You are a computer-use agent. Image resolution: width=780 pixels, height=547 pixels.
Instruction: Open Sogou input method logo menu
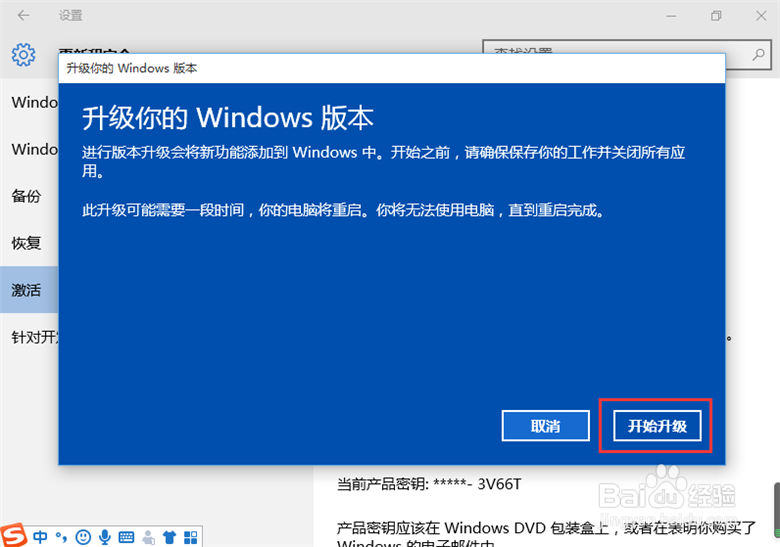pyautogui.click(x=13, y=535)
